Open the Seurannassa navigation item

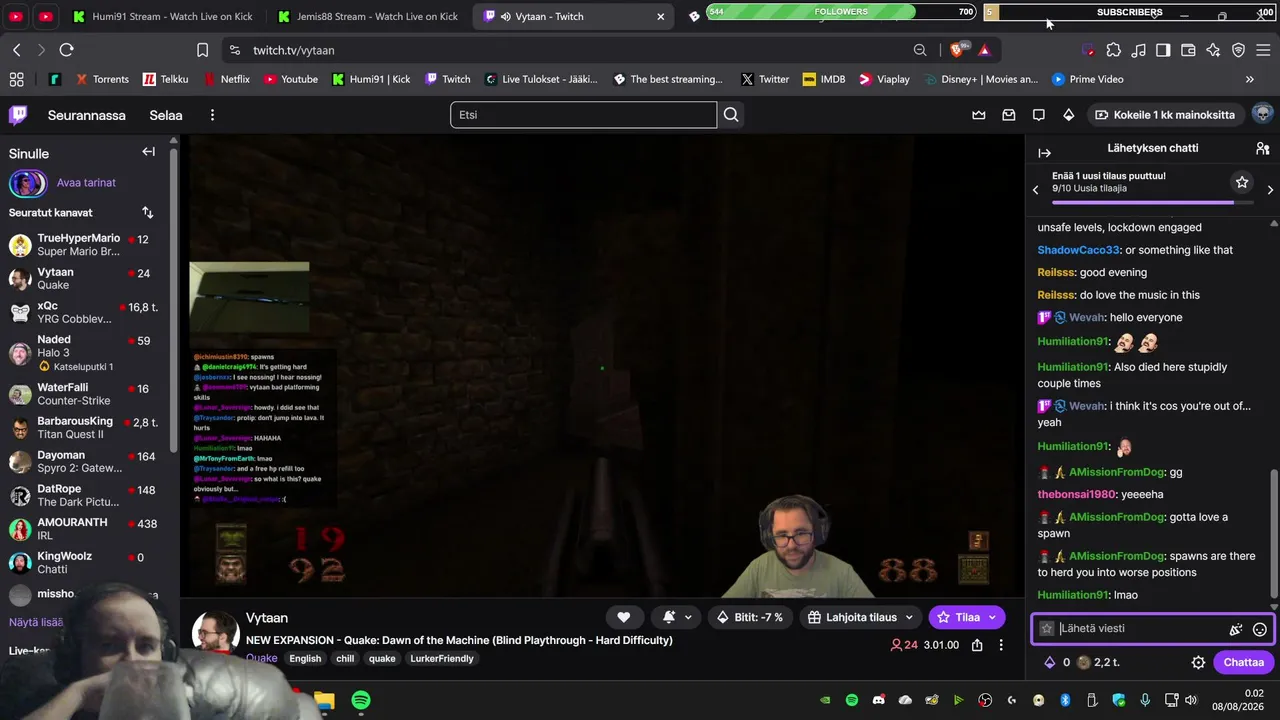87,115
